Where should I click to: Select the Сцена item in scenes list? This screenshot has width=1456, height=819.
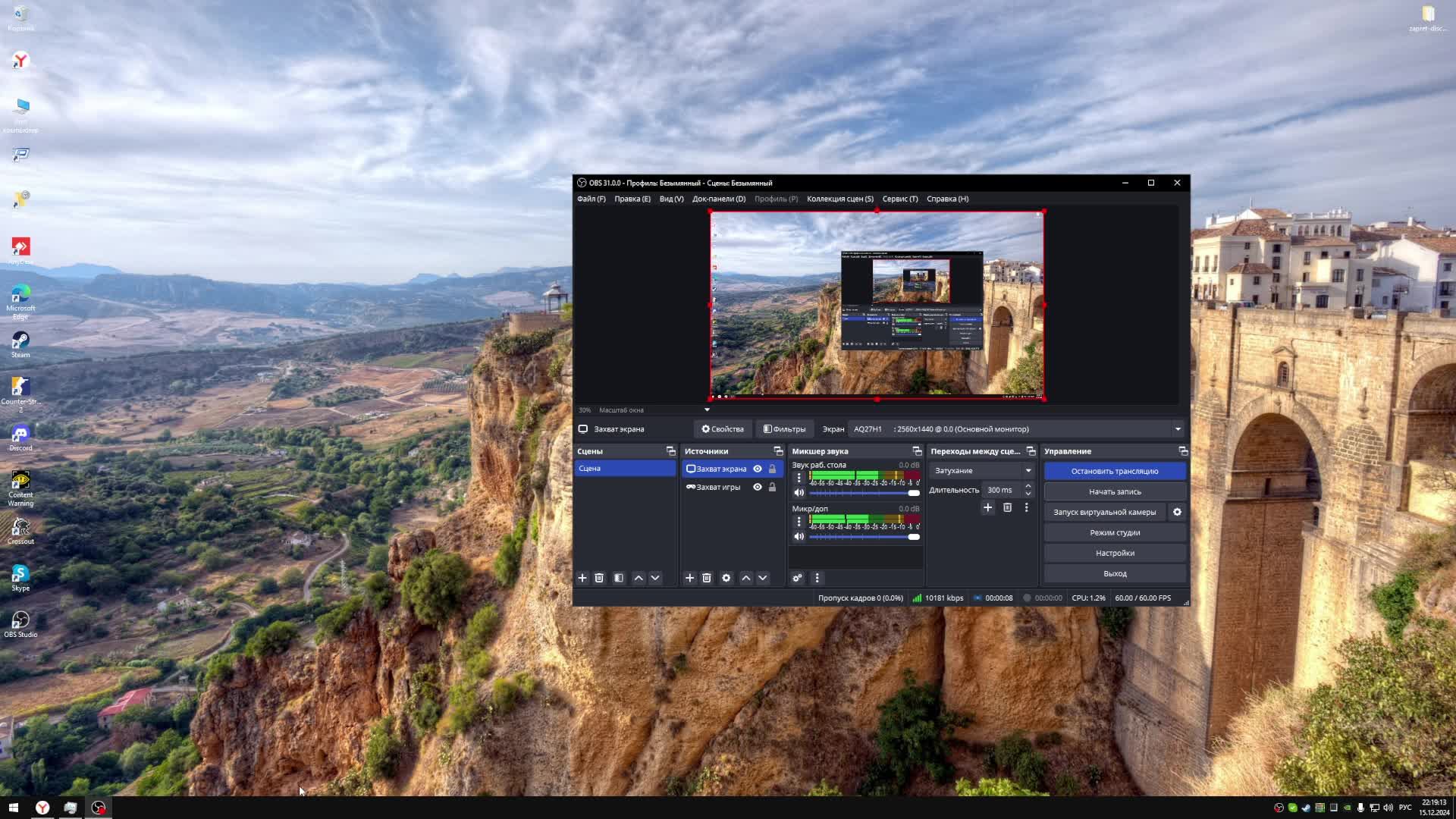pos(625,469)
